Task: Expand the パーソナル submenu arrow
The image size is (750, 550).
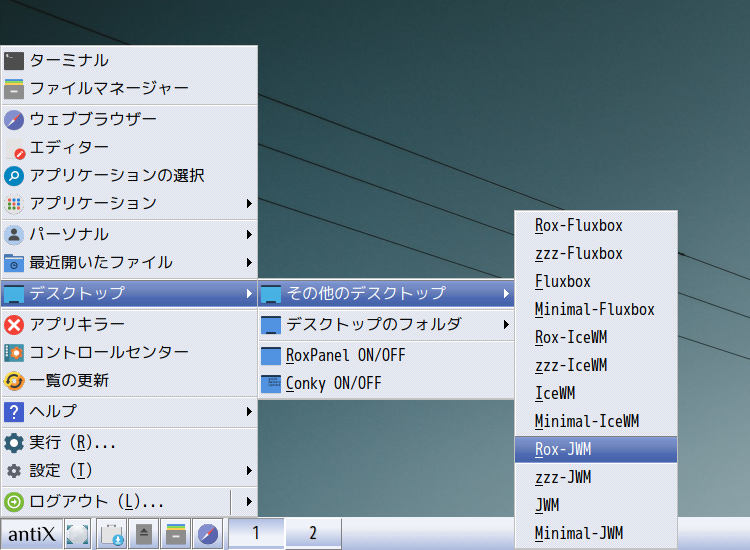Action: point(249,234)
